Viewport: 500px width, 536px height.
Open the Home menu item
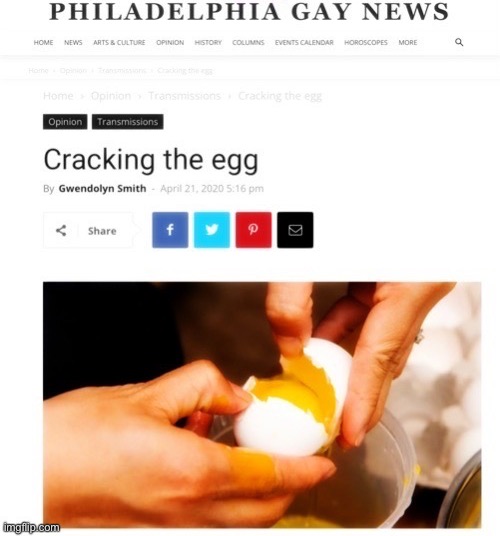(x=43, y=42)
